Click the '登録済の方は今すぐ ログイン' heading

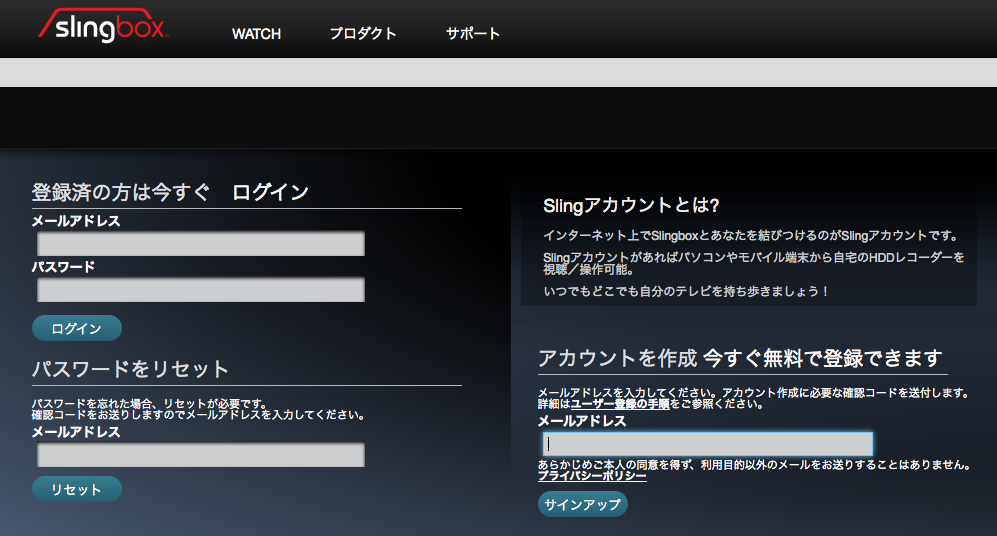170,192
